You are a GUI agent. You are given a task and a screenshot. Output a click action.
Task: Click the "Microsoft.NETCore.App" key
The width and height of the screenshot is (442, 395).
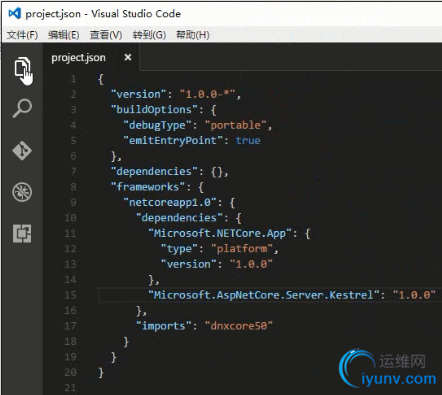[x=220, y=233]
